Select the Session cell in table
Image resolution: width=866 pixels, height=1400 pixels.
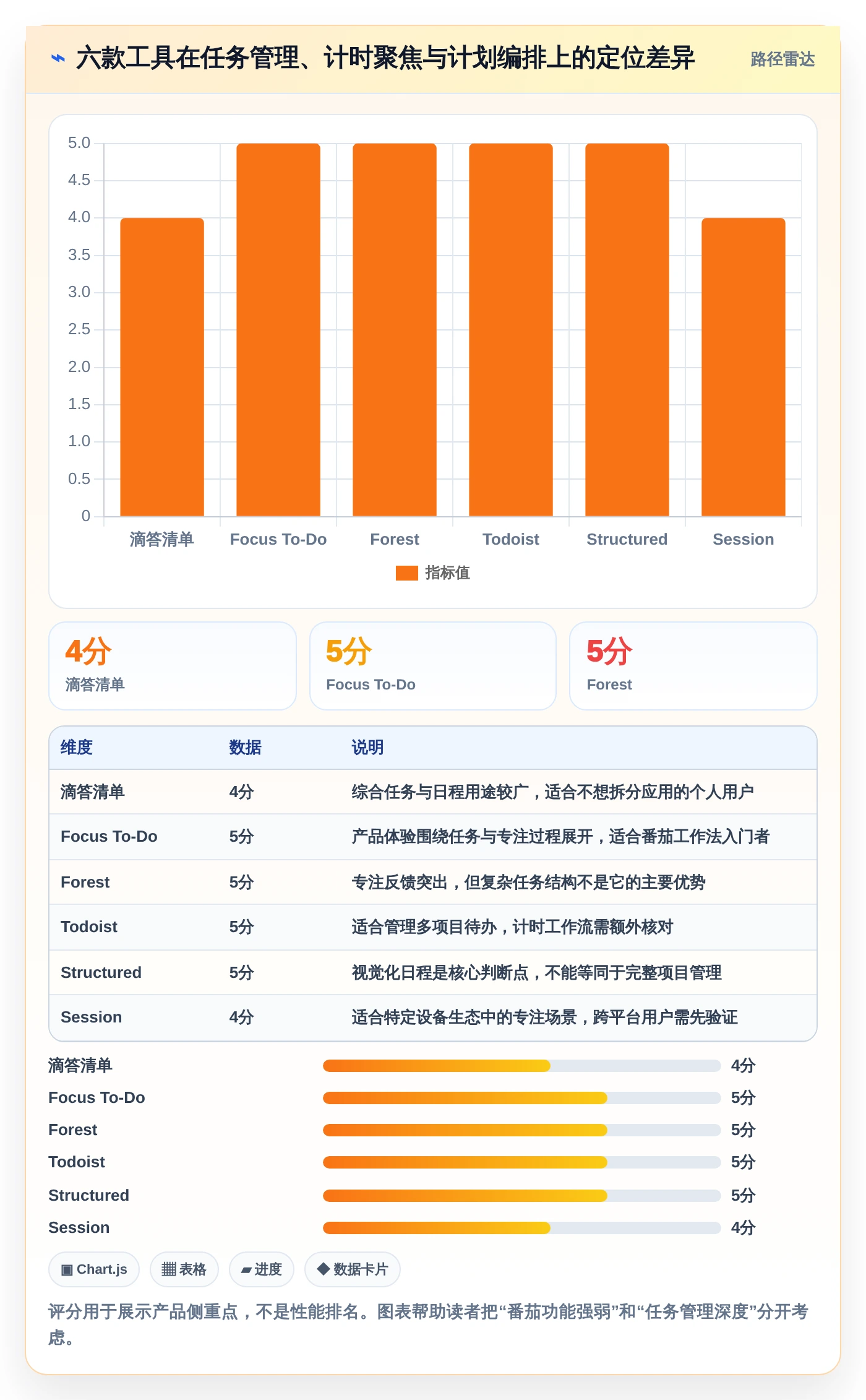[x=92, y=1018]
